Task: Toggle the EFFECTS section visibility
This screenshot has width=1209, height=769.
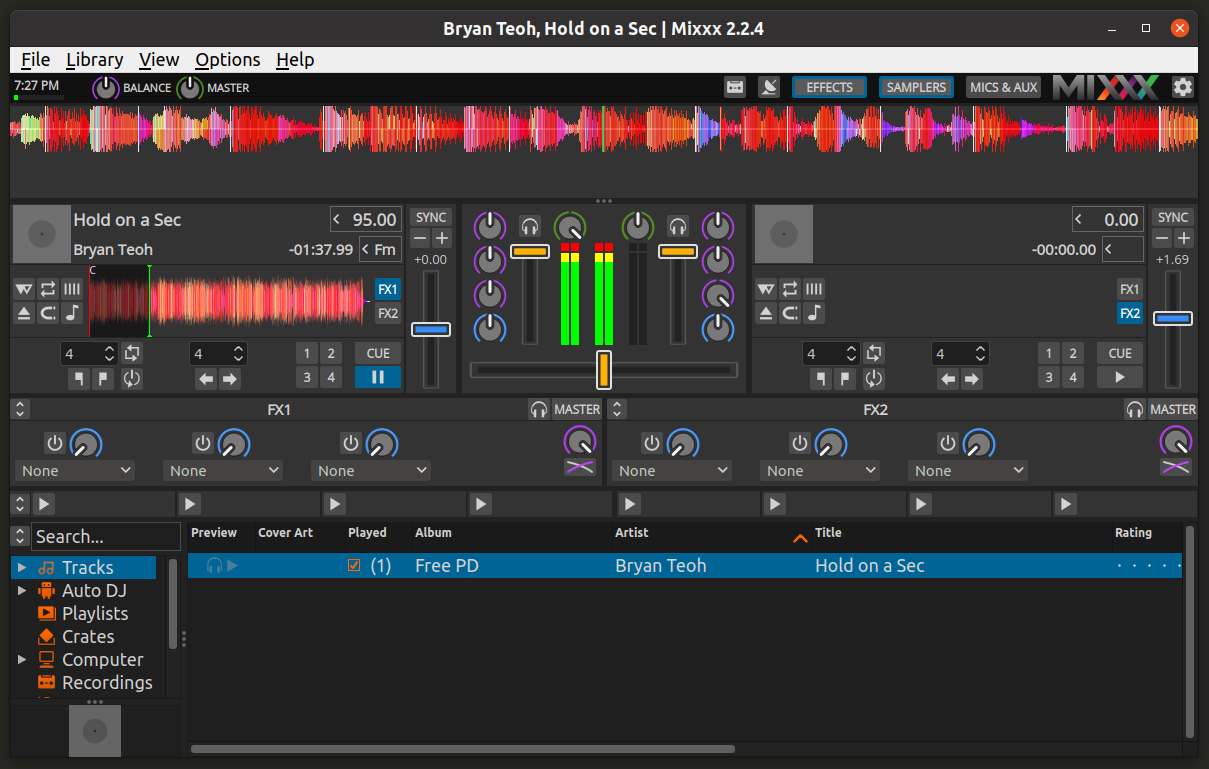Action: pos(829,87)
